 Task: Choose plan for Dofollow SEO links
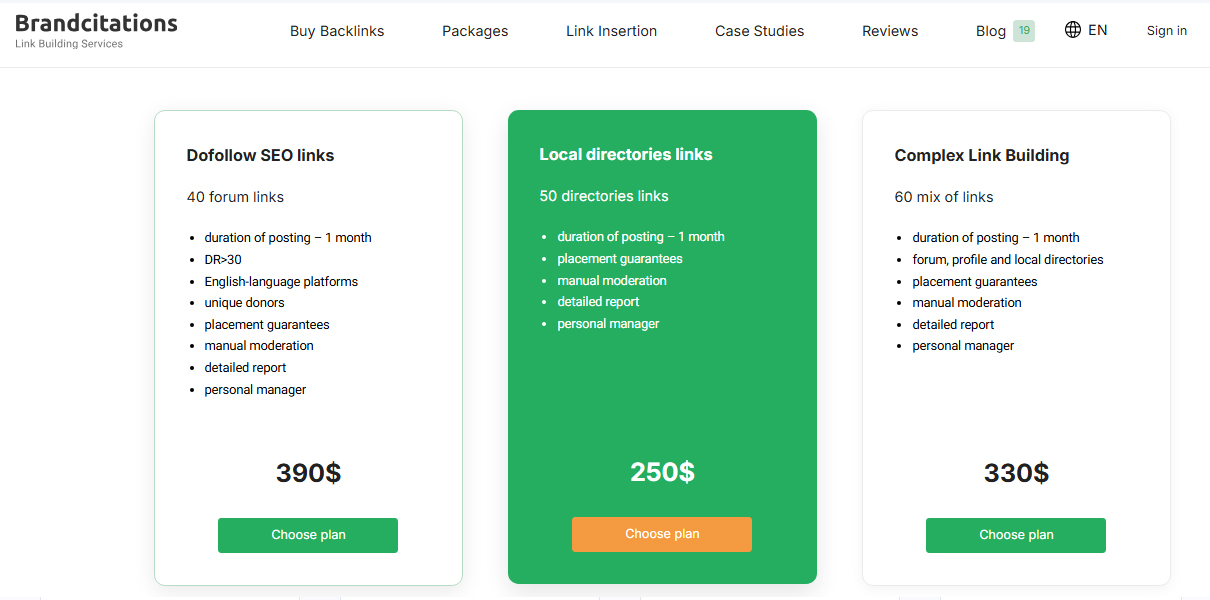pos(308,535)
